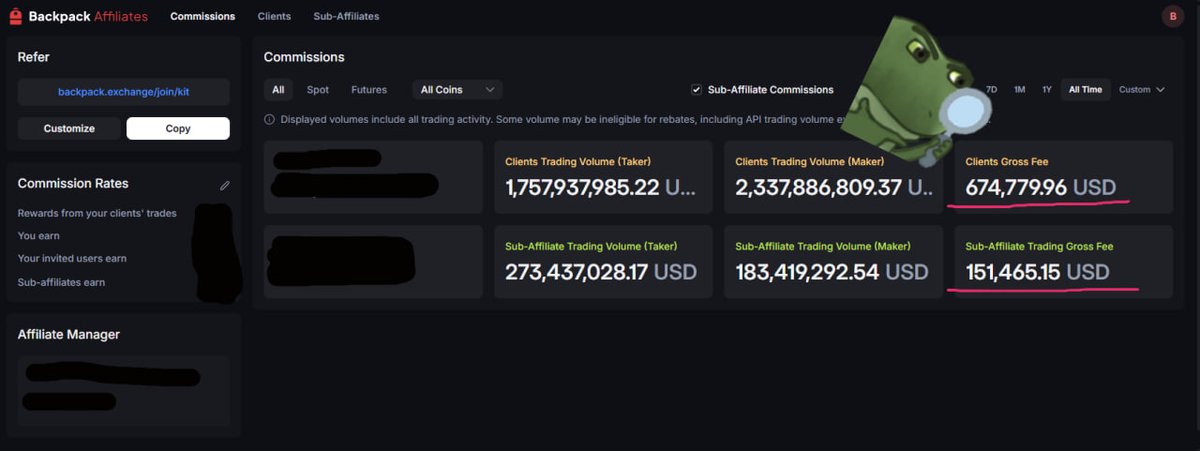This screenshot has width=1200, height=451.
Task: Toggle Sub-Affiliate Commissions checkbox
Action: 696,90
